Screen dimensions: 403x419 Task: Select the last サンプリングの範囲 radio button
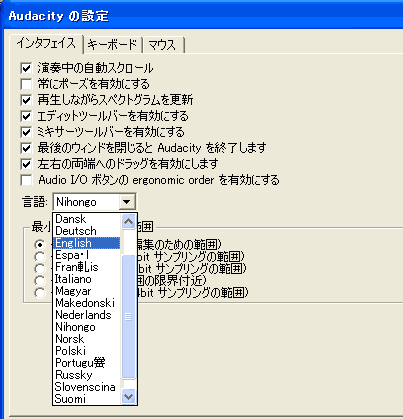click(40, 293)
